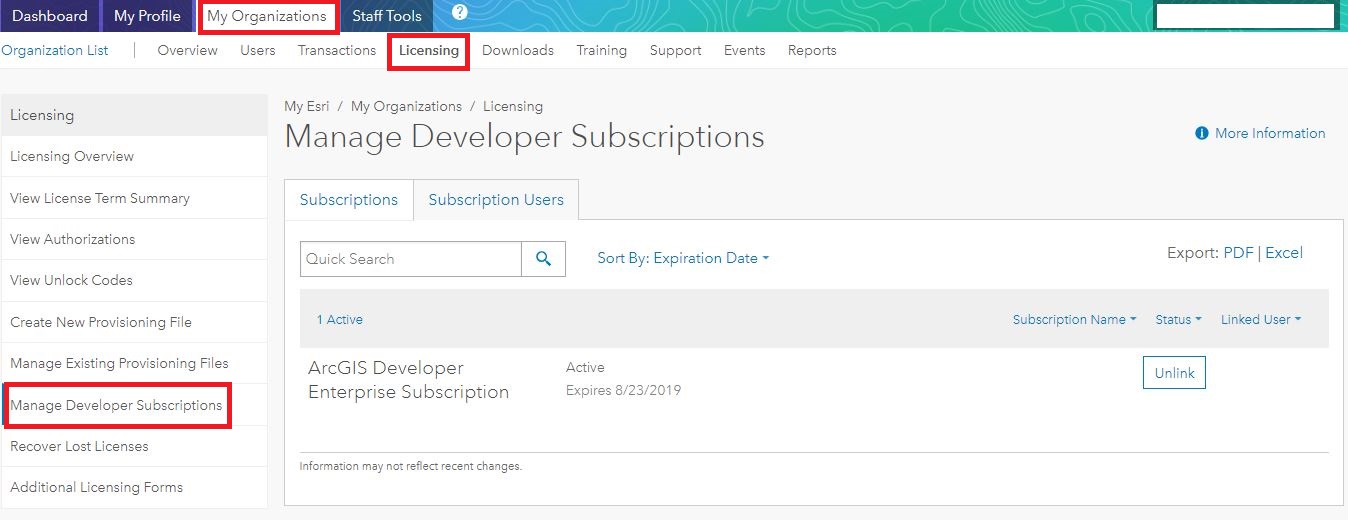Open the More Information link
1348x520 pixels.
click(x=1270, y=133)
